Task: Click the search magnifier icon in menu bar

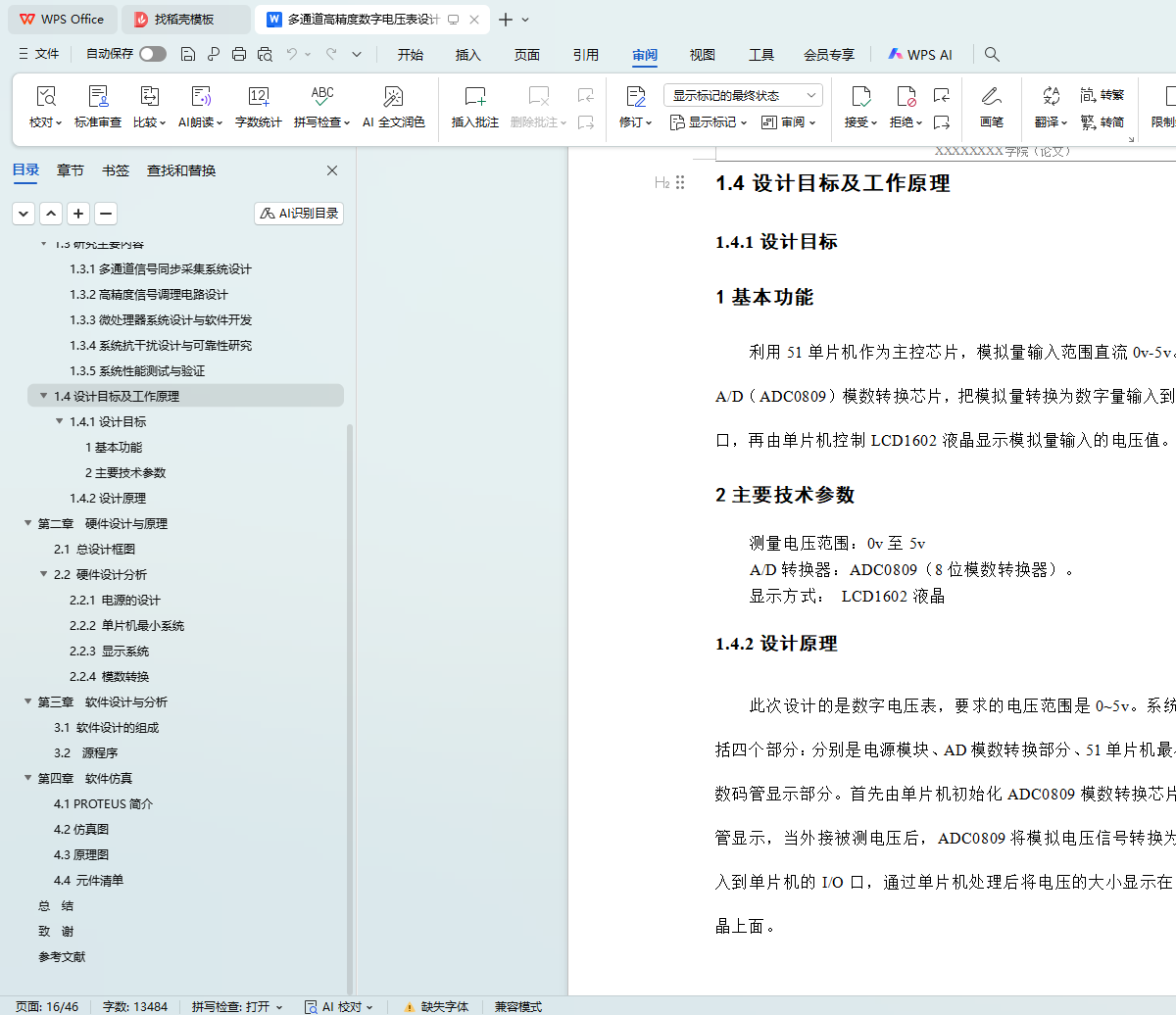Action: click(x=992, y=55)
